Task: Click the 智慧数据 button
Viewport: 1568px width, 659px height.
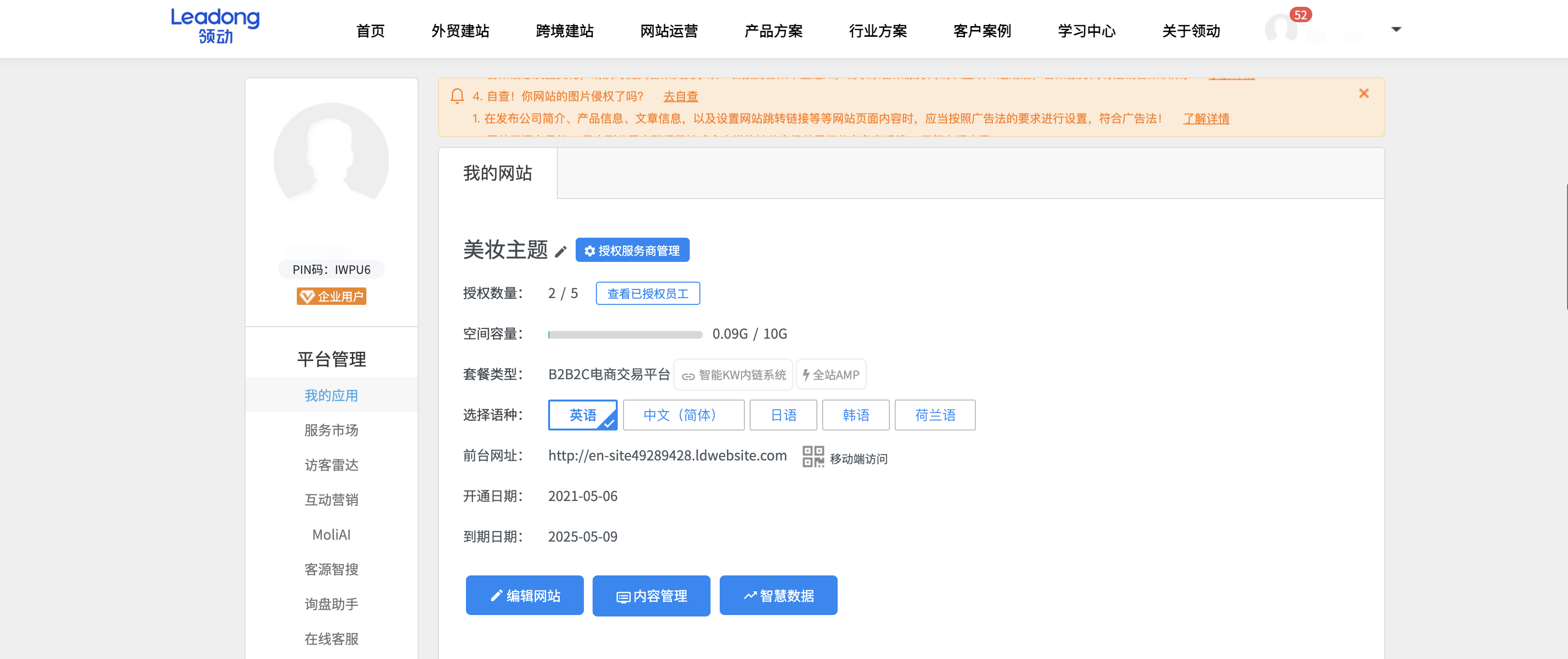Action: point(779,596)
